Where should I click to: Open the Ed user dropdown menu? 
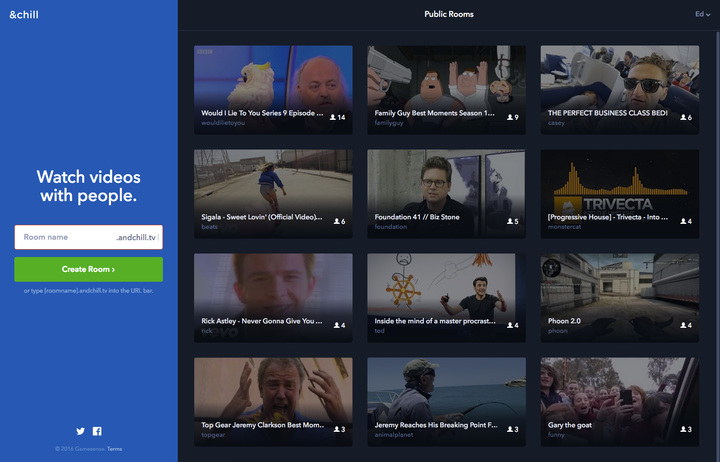pyautogui.click(x=702, y=14)
